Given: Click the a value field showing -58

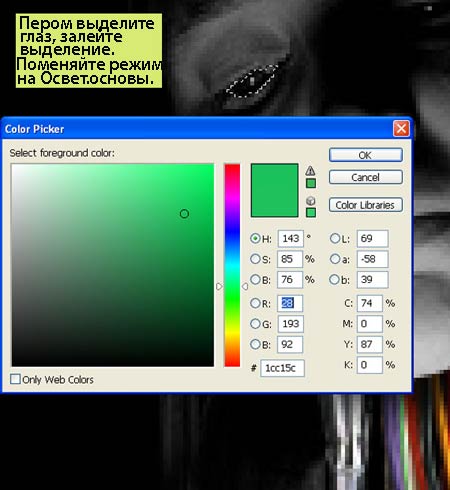Looking at the screenshot, I should coord(372,259).
